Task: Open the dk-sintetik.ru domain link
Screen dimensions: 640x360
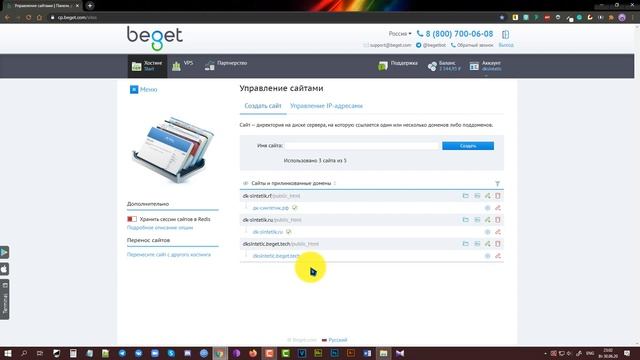Action: 267,232
